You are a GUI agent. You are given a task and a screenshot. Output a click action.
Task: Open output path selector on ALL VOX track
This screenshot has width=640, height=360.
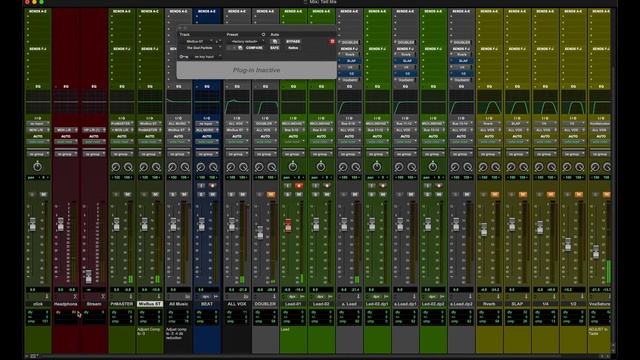tap(237, 130)
